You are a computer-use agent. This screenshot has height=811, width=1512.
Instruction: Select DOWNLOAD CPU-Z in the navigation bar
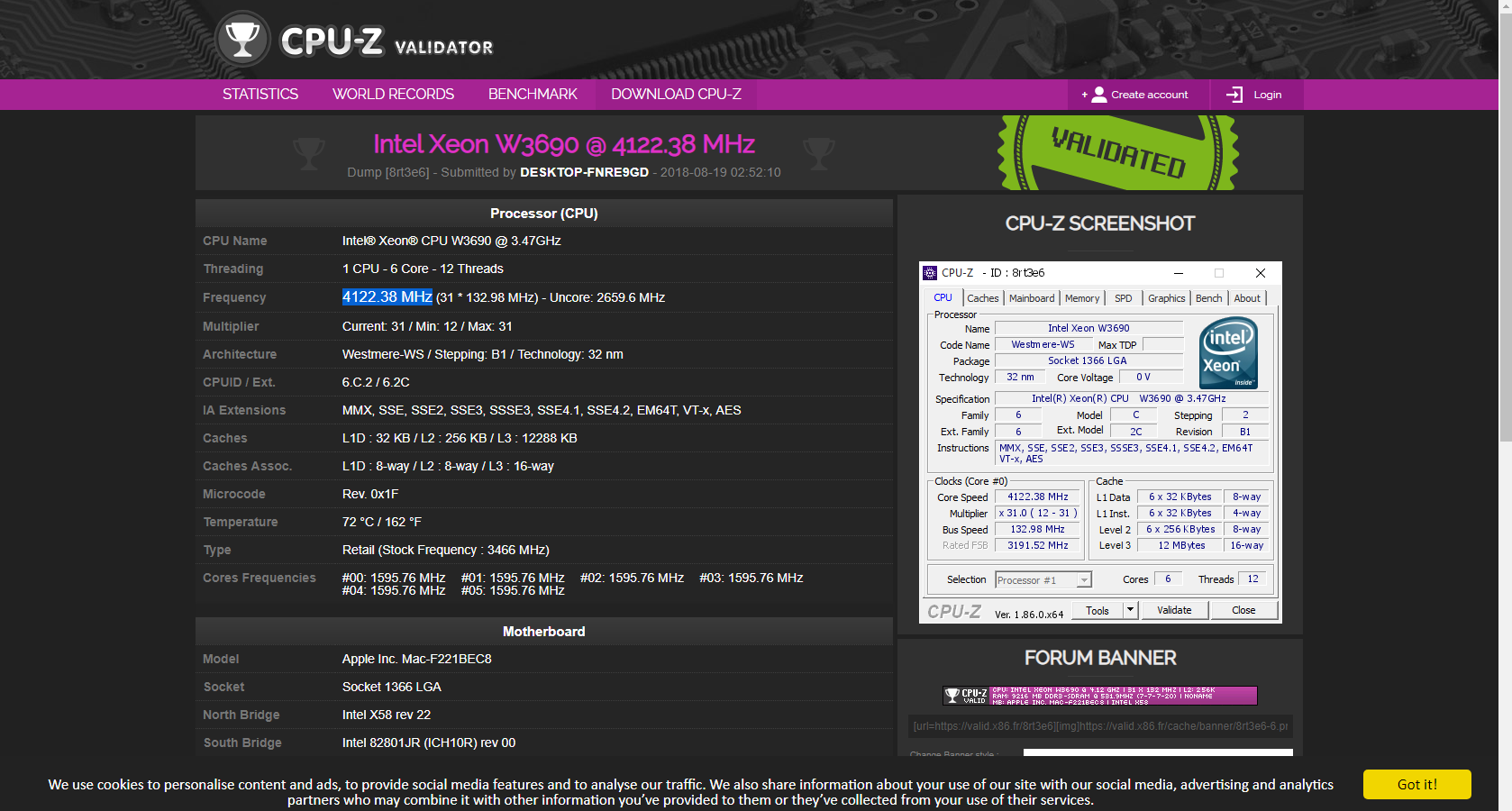(676, 94)
